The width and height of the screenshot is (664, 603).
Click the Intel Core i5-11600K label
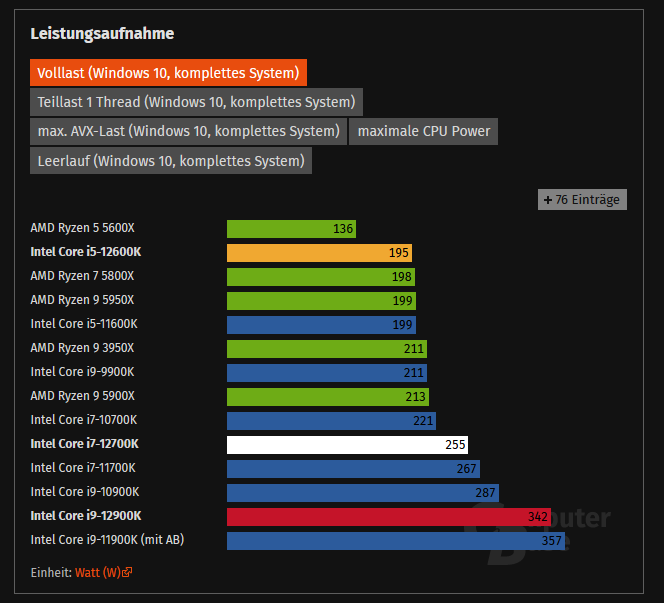click(x=84, y=324)
